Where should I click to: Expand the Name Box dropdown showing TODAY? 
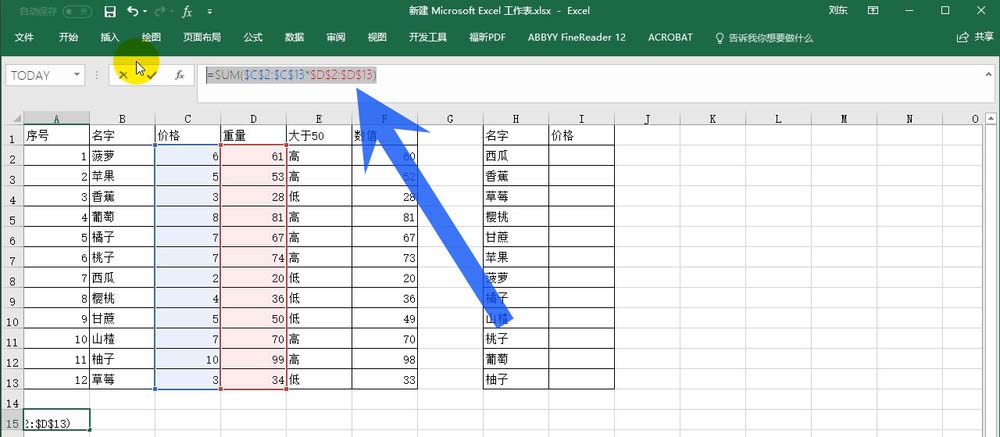[77, 75]
